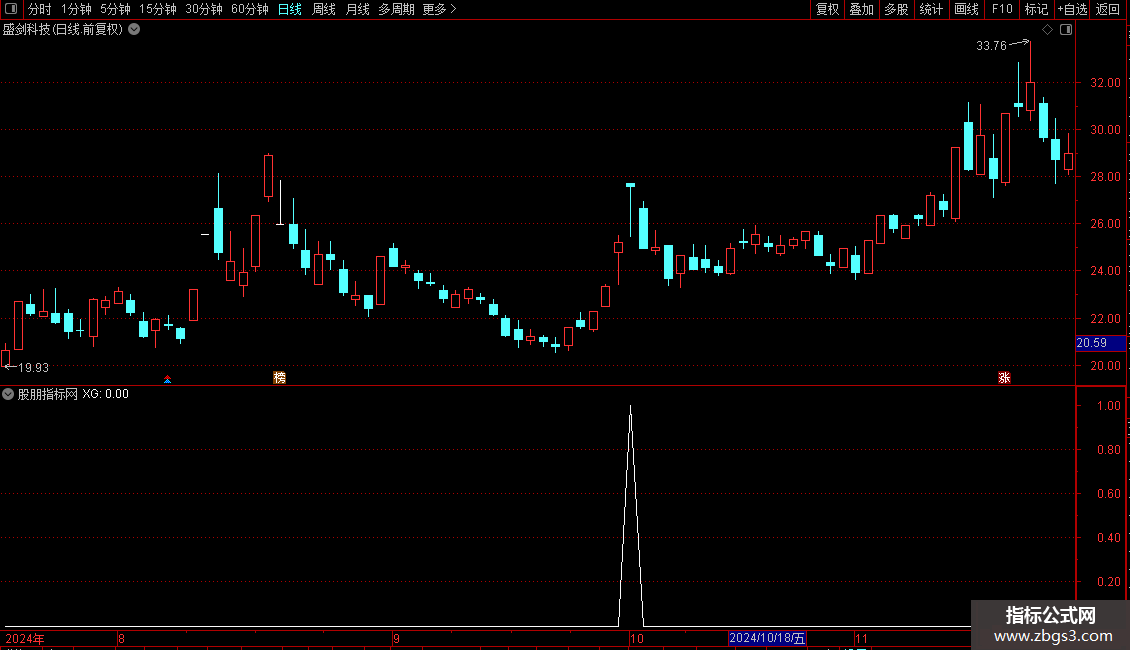Viewport: 1130px width, 650px height.
Task: Switch to 日线 daily chart
Action: click(290, 9)
